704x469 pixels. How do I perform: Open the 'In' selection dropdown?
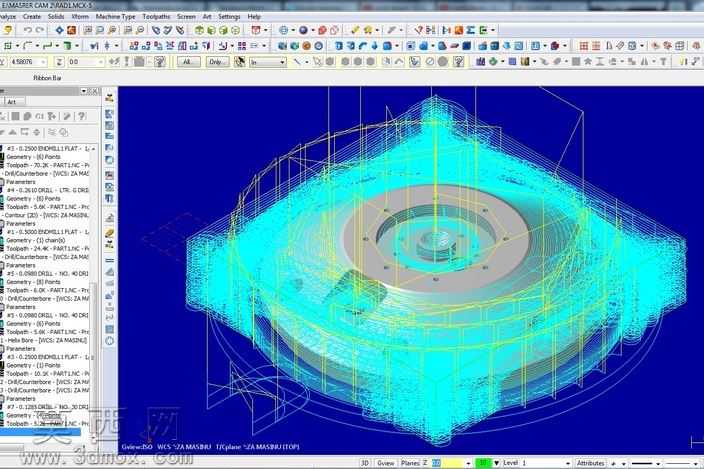(x=268, y=62)
